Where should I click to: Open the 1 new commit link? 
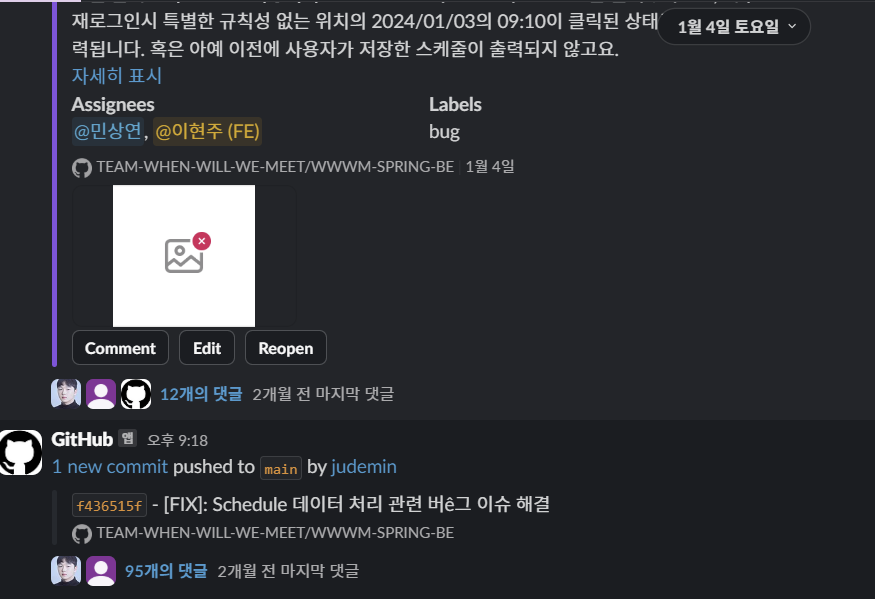pos(110,467)
